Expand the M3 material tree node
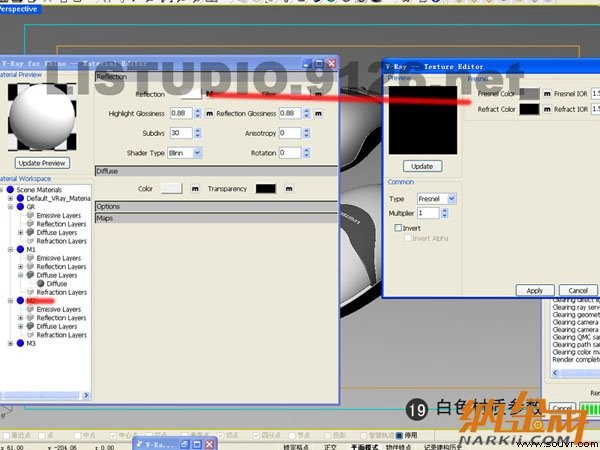 click(10, 344)
